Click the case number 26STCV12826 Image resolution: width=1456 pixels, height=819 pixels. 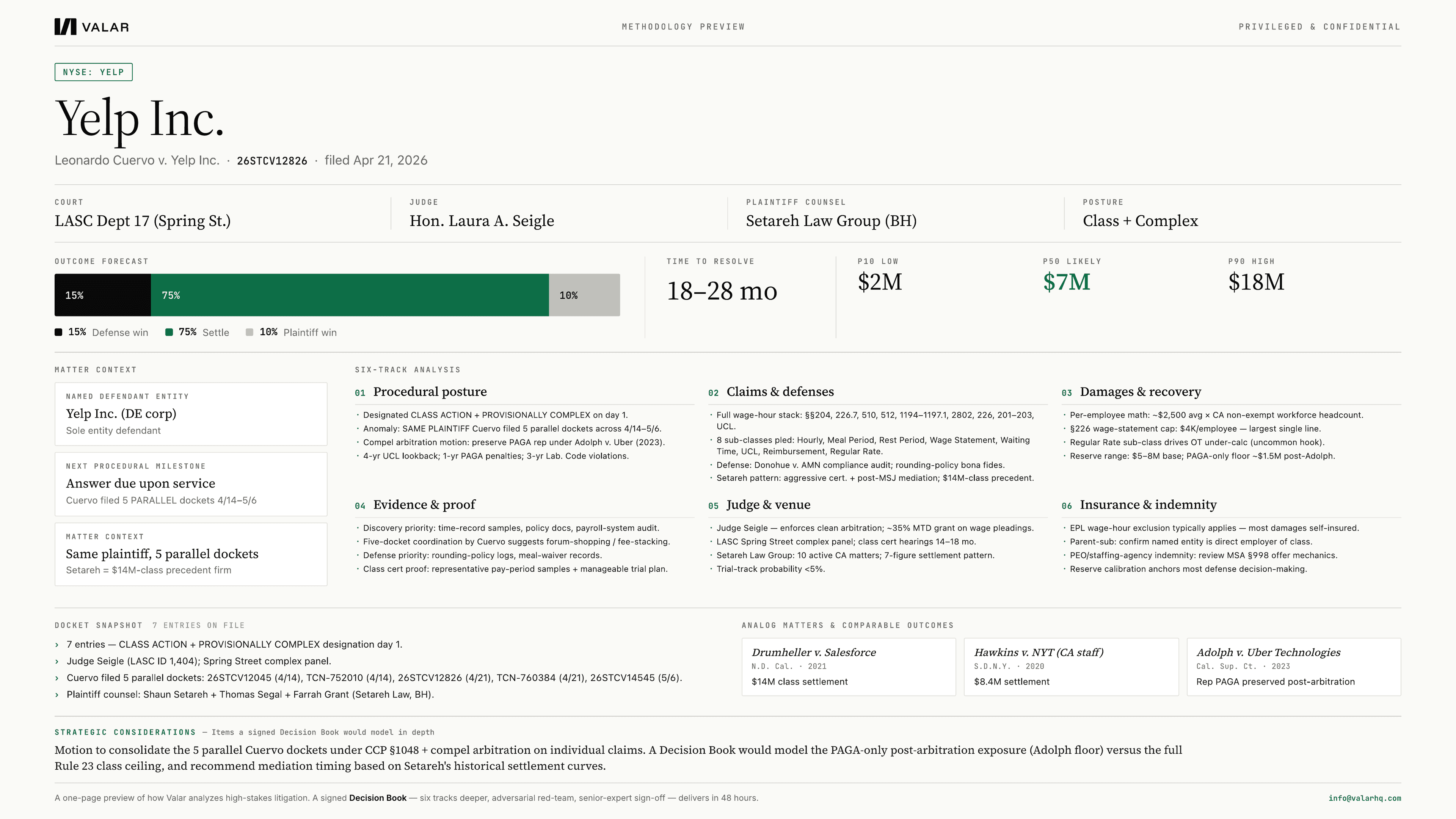272,160
